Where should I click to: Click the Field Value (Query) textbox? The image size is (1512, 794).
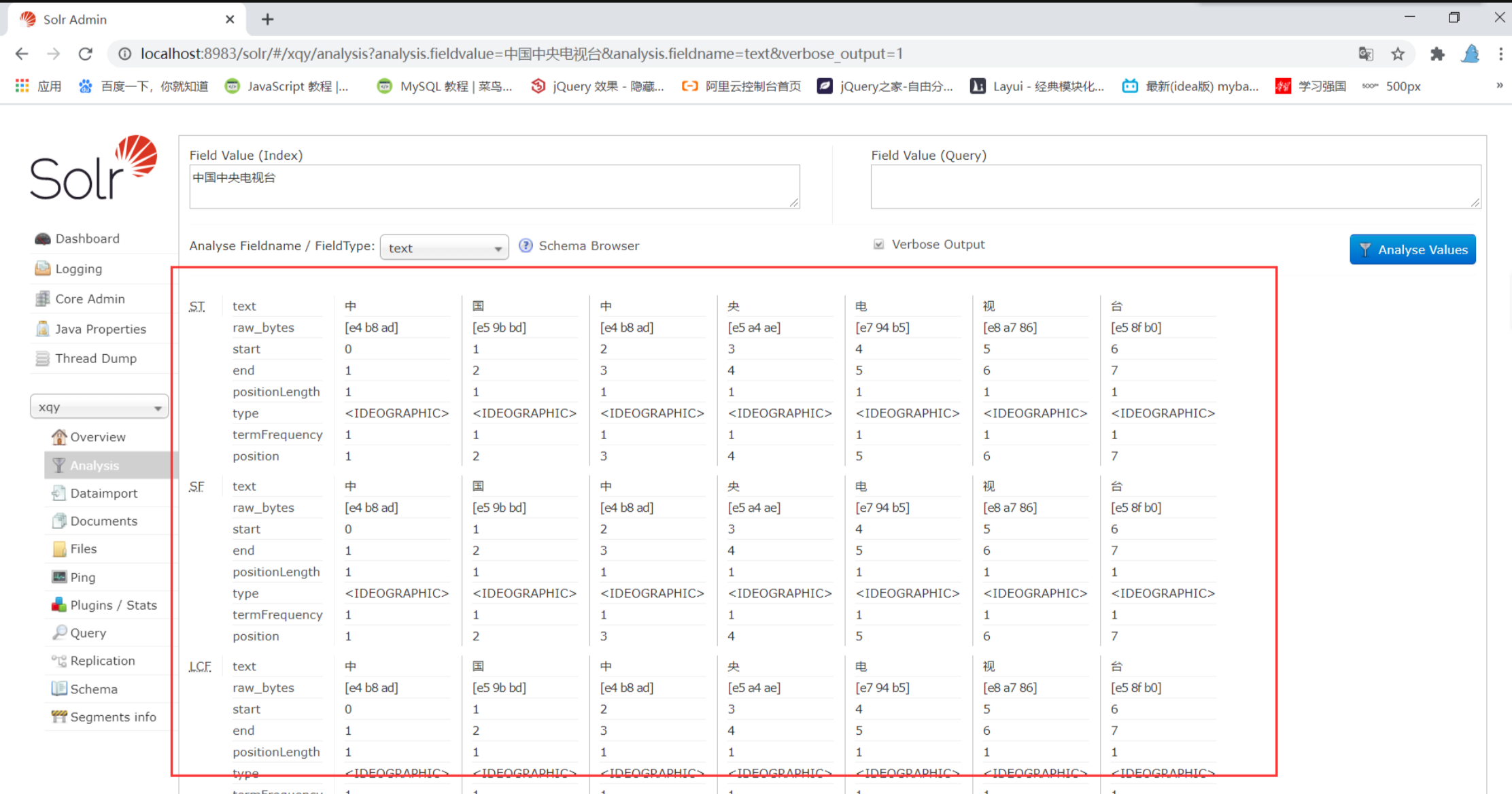tap(1175, 186)
